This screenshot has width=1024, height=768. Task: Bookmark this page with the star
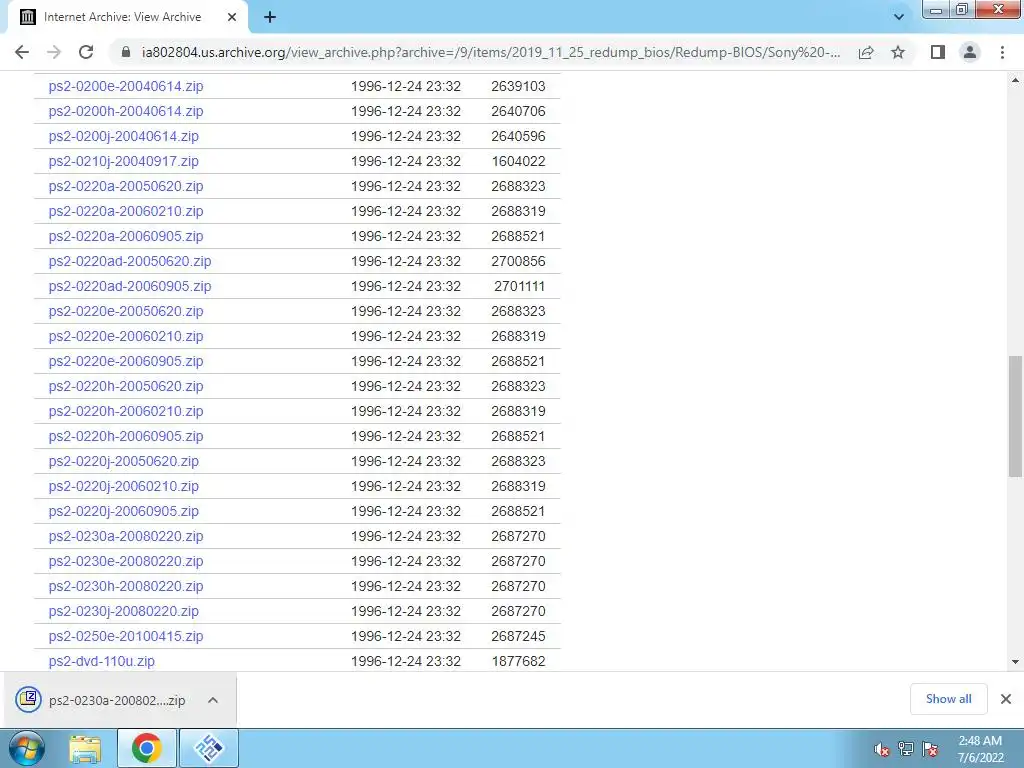898,52
